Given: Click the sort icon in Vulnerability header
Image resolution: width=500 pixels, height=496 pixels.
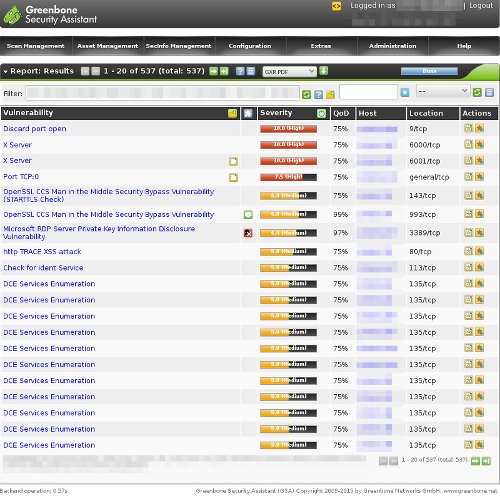Looking at the screenshot, I should 233,113.
